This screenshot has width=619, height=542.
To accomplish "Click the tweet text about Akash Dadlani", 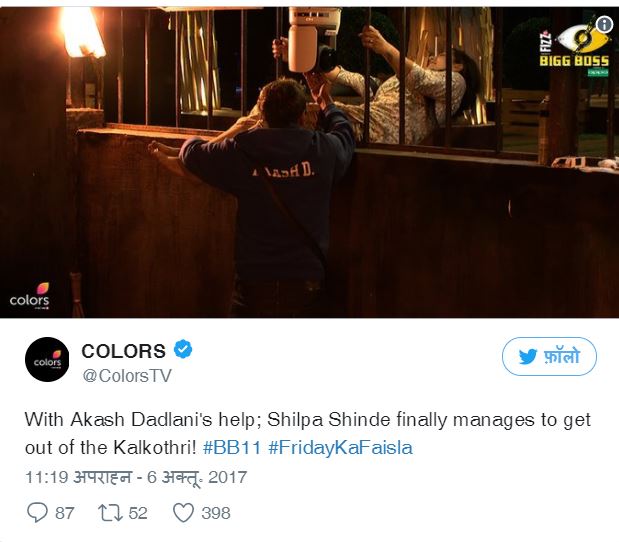I will click(x=308, y=433).
